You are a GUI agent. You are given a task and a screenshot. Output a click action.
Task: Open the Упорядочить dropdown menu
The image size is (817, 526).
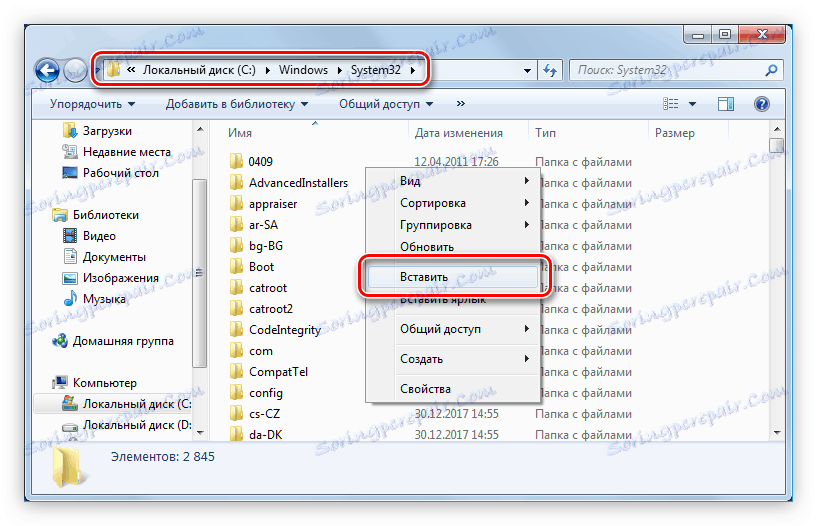click(x=92, y=104)
